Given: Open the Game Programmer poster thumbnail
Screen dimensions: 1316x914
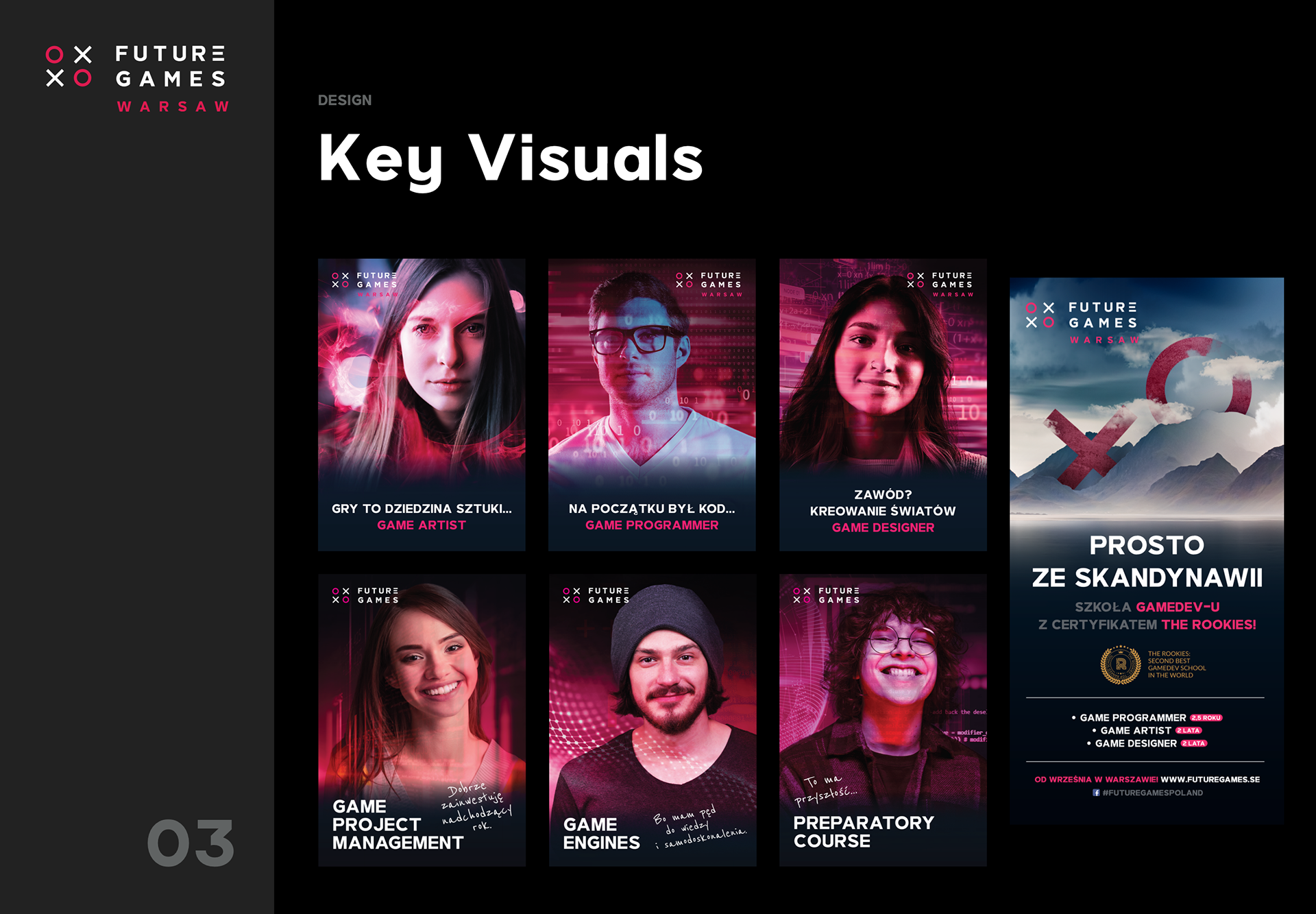Looking at the screenshot, I should [x=652, y=405].
